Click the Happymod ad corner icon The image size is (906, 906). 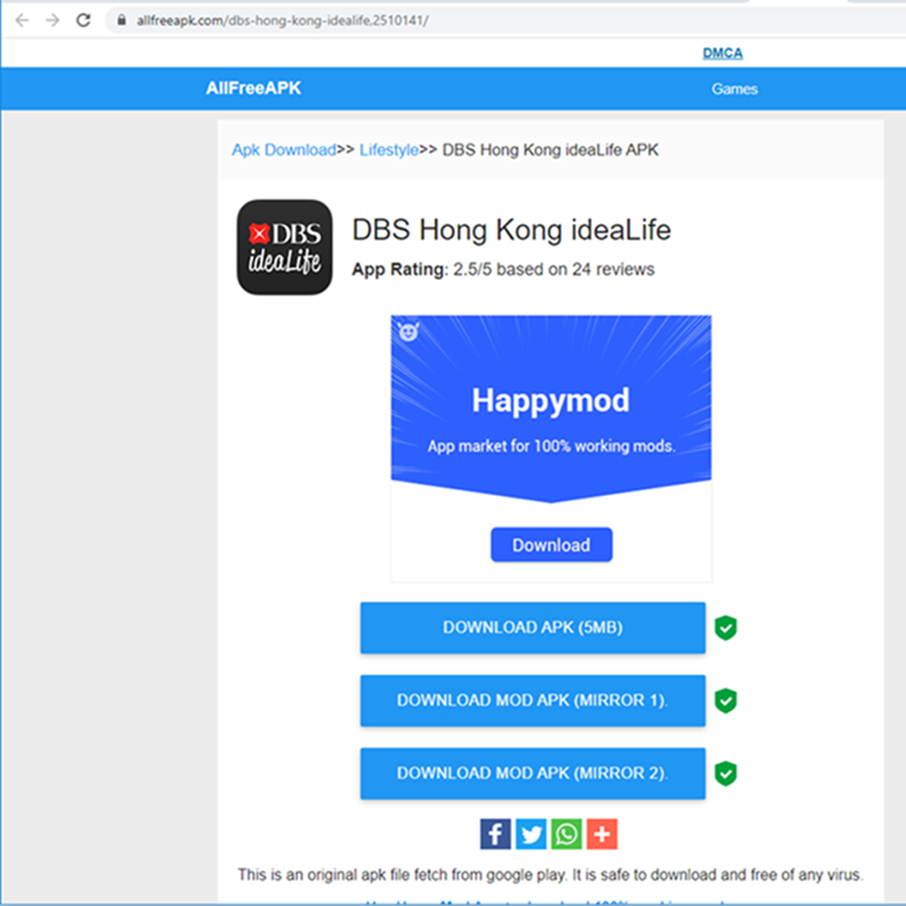tap(408, 332)
